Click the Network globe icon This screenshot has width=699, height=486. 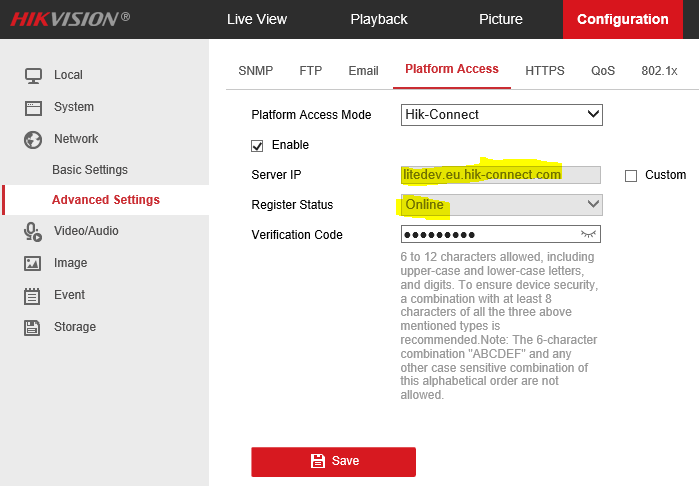(33, 140)
